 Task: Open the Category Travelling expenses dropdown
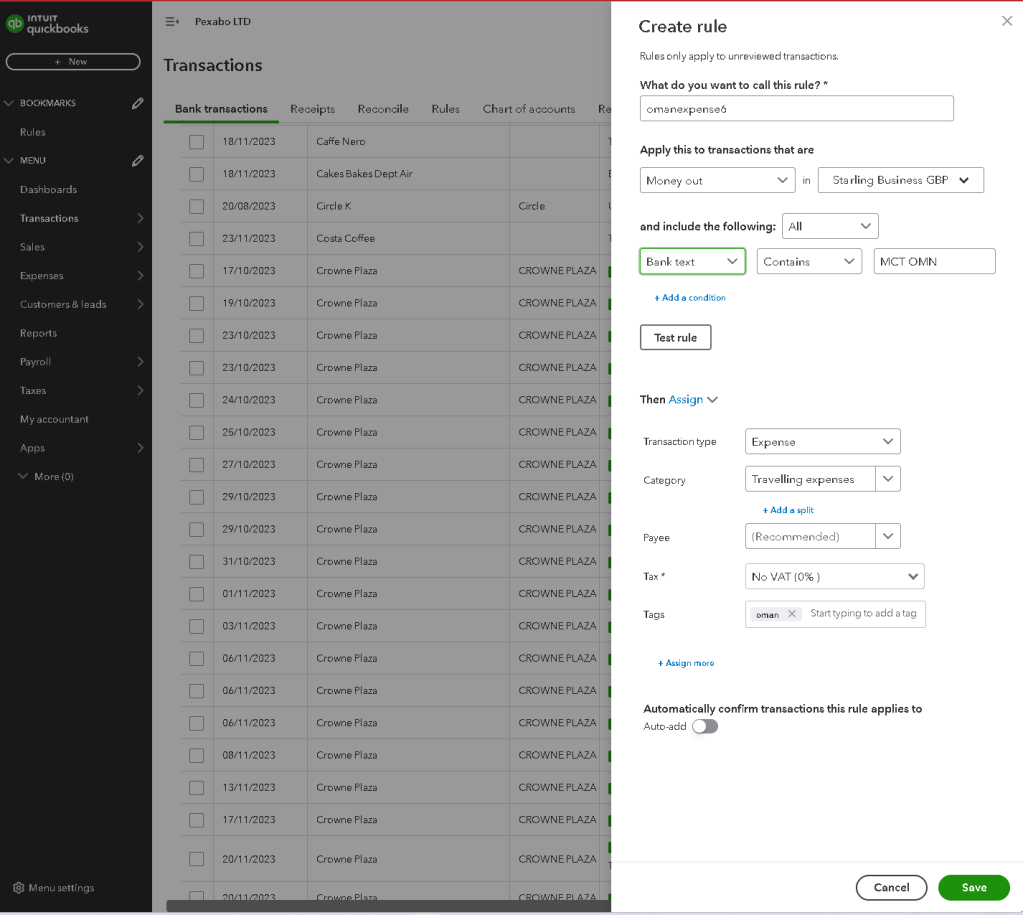[x=887, y=479]
